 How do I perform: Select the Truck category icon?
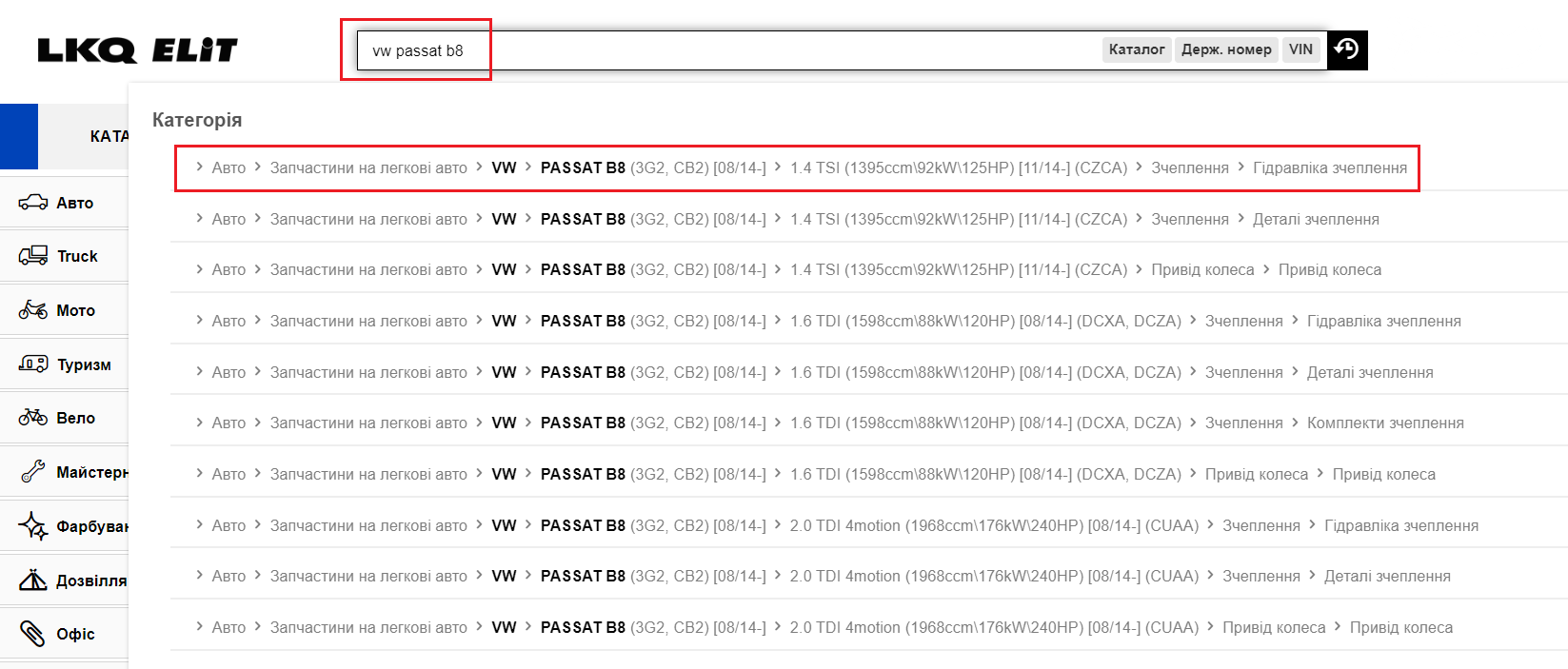(x=33, y=256)
